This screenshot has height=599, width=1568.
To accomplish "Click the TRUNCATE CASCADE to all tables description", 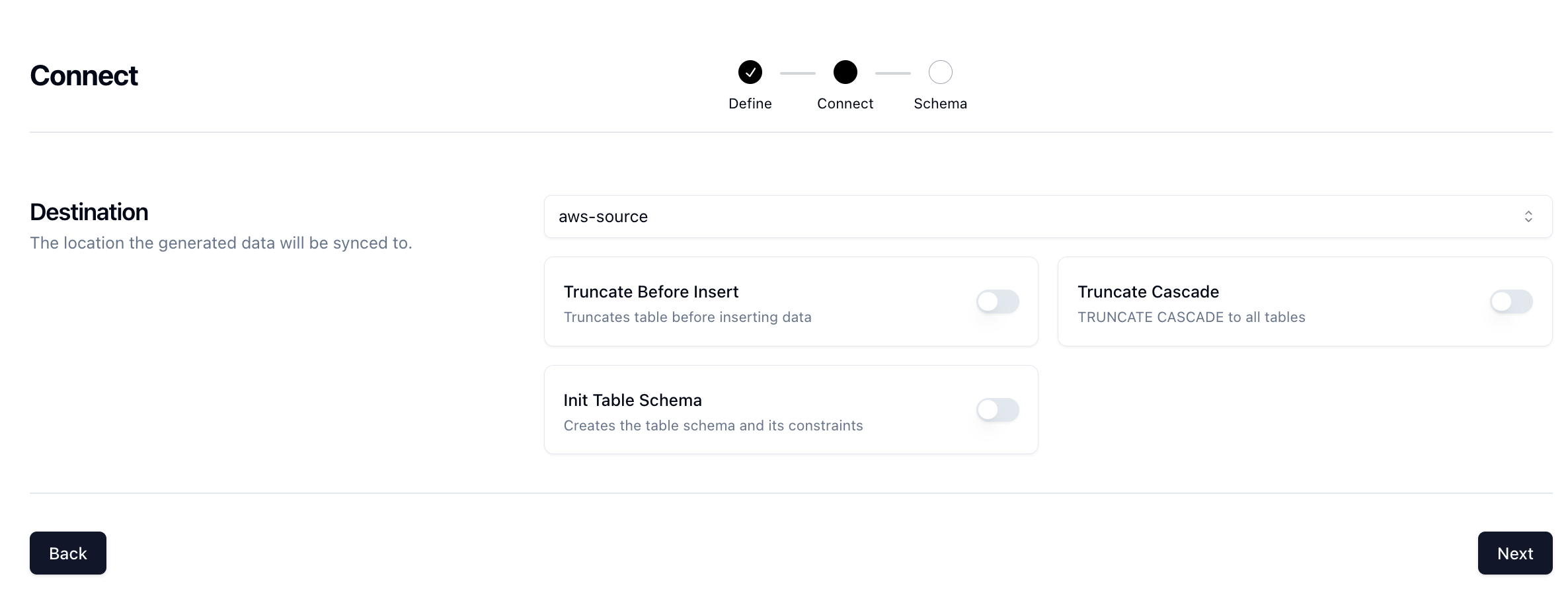I will coord(1191,317).
